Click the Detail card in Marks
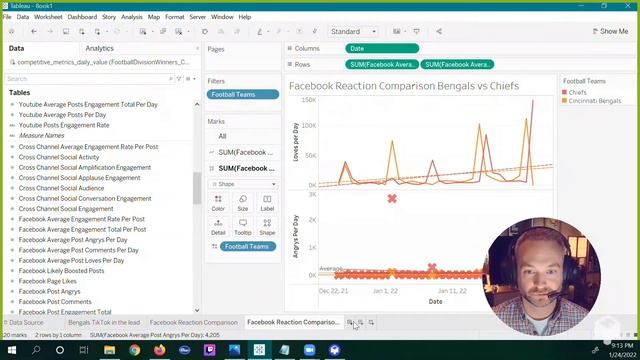 218,227
